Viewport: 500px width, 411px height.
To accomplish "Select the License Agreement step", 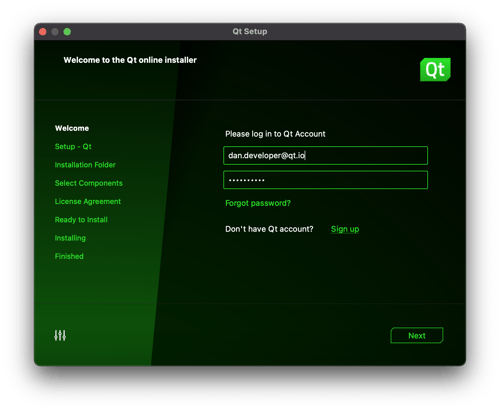I will [x=88, y=201].
